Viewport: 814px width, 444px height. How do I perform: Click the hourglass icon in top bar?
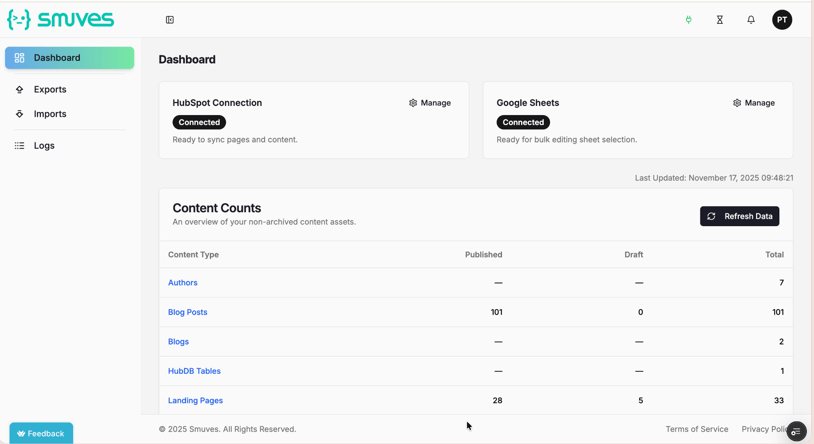click(720, 20)
